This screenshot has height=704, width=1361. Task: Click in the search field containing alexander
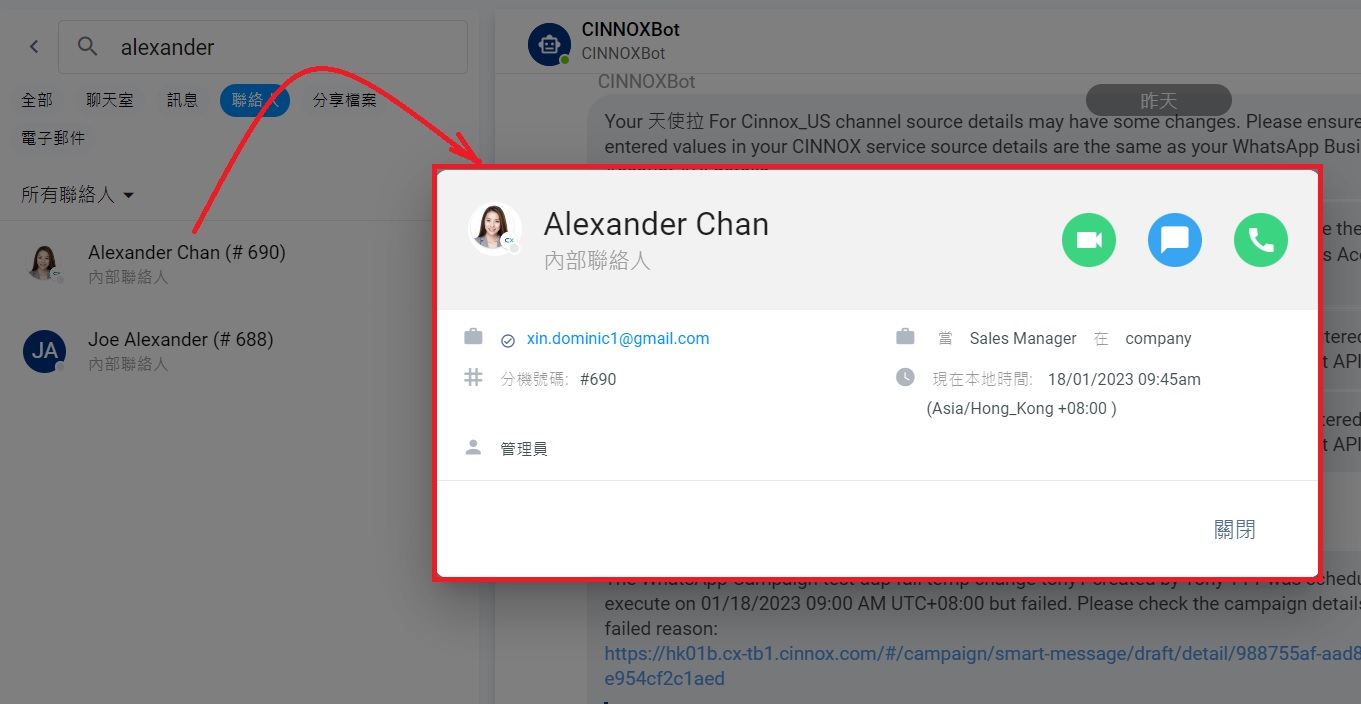(263, 47)
